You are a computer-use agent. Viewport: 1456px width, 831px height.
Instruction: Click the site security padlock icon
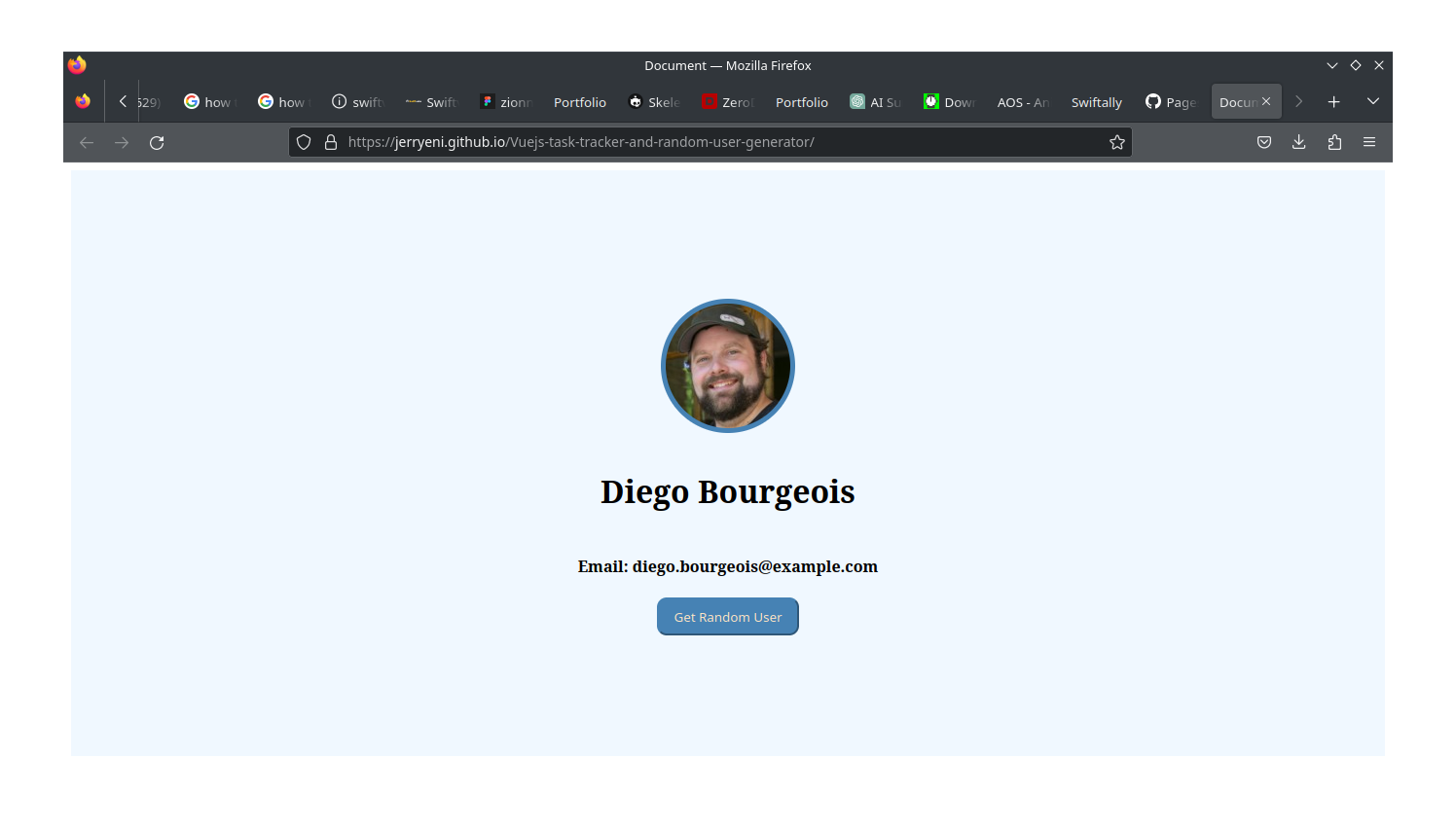coord(331,143)
